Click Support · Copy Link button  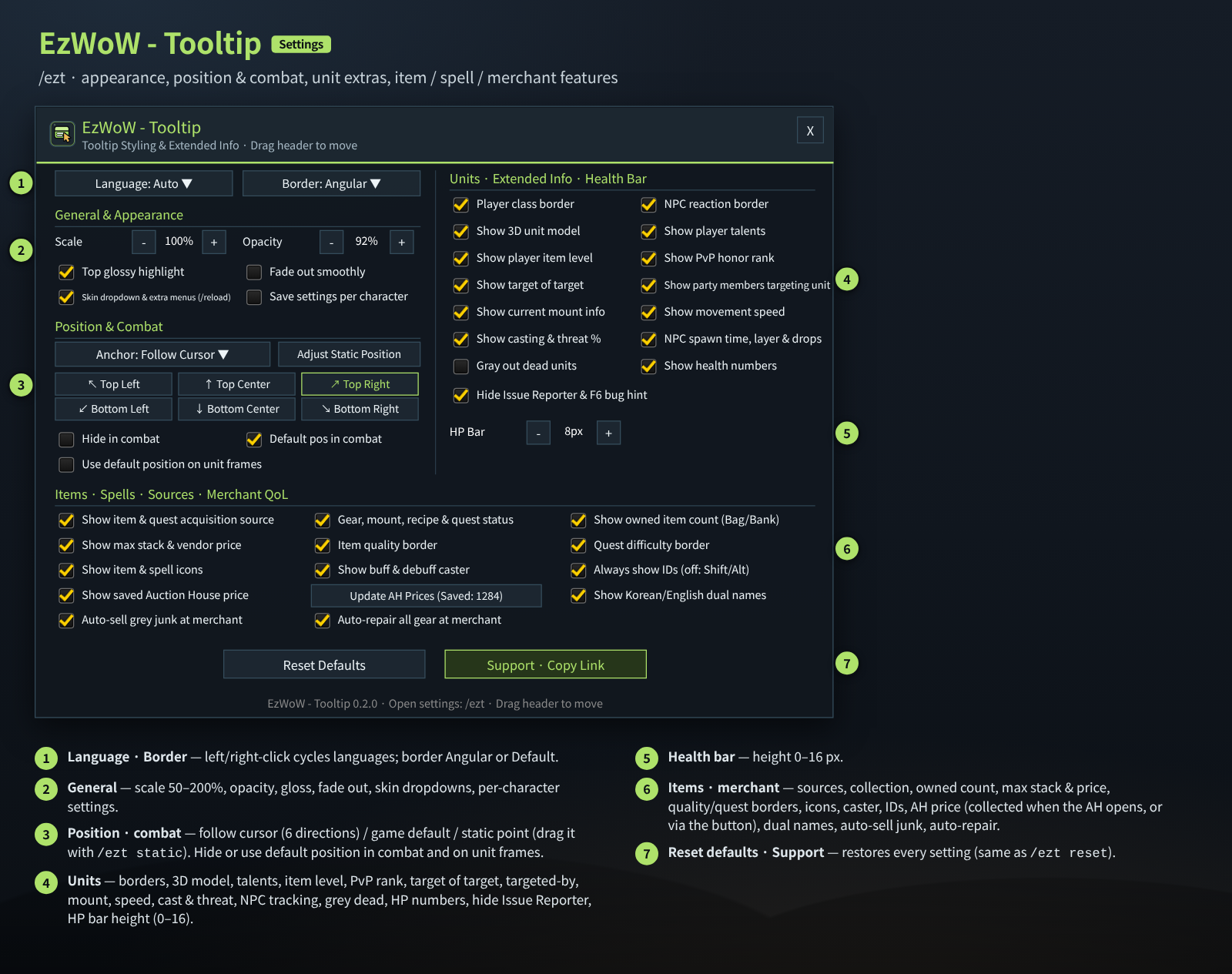pos(545,664)
